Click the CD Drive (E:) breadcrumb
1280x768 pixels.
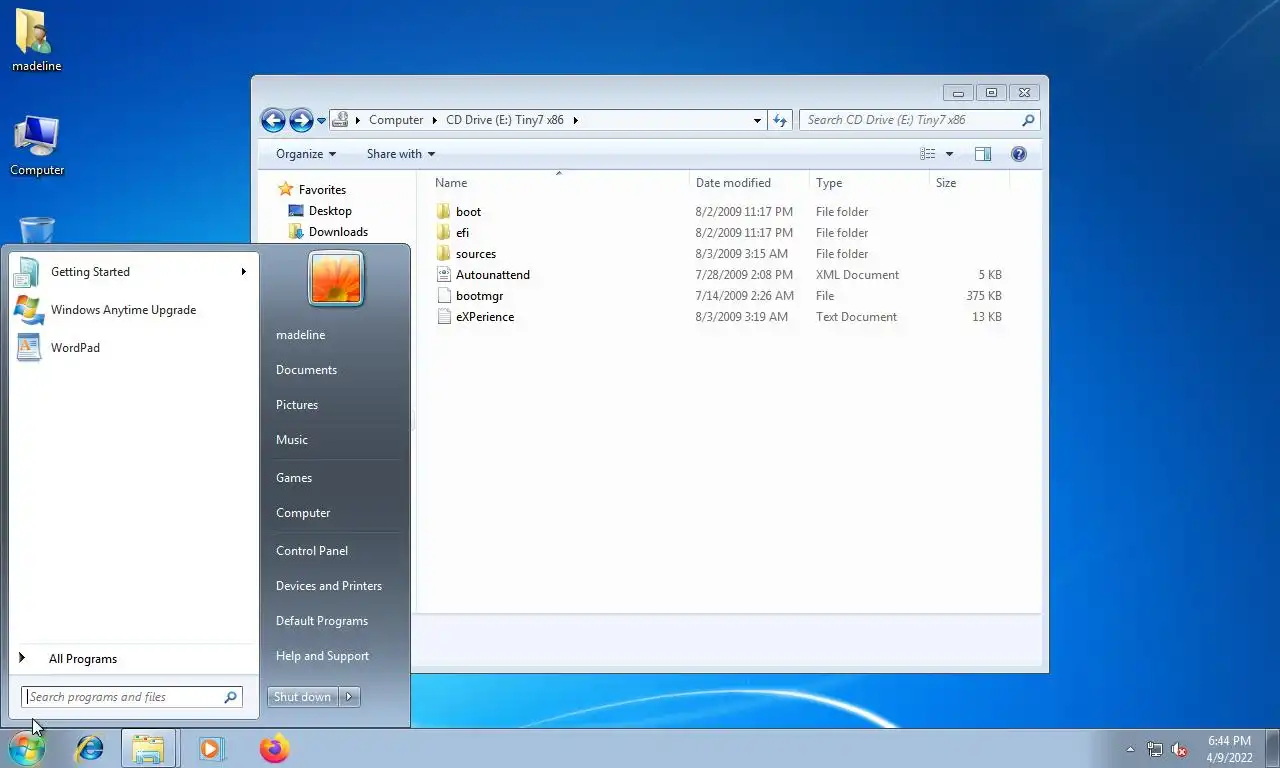tap(505, 120)
